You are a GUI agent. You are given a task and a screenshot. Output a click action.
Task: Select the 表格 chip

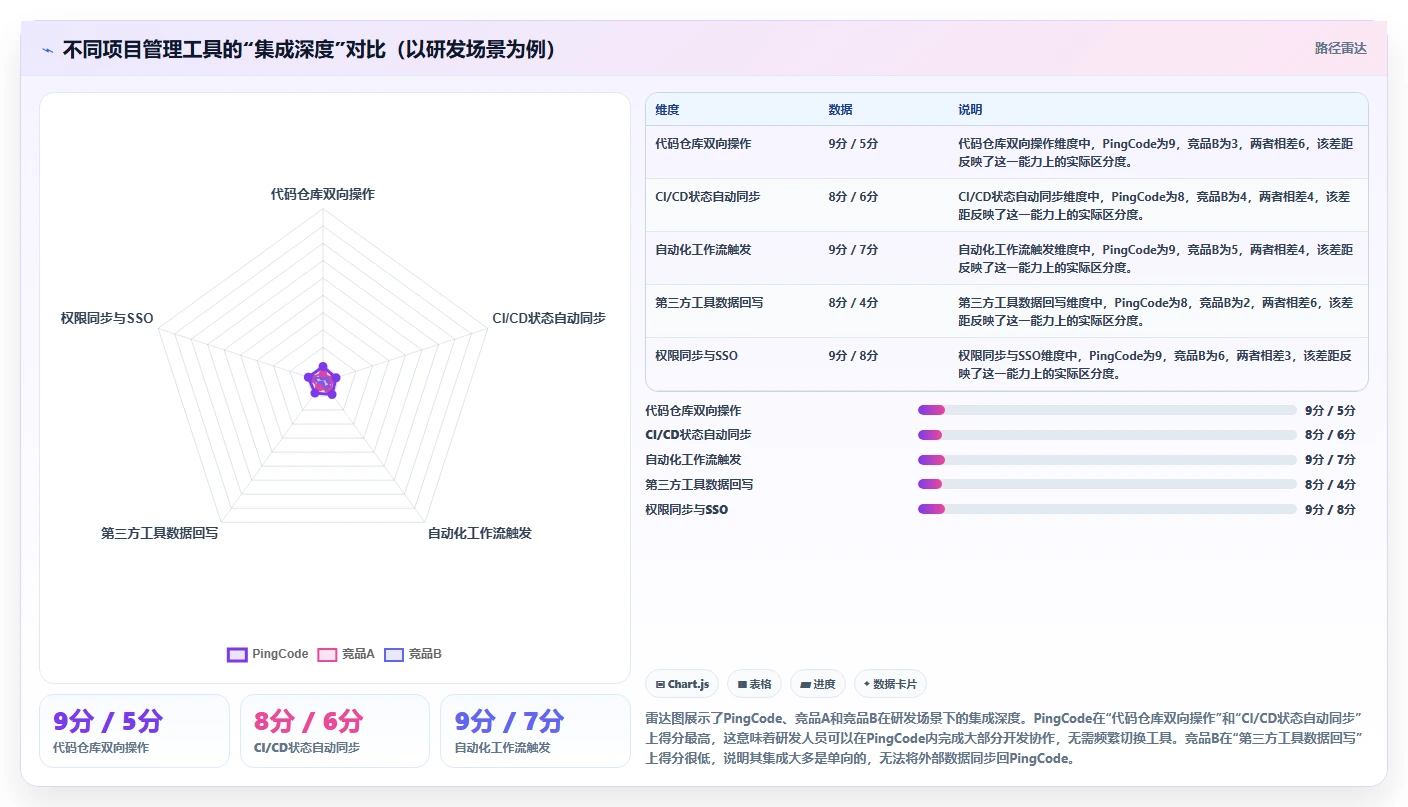[754, 684]
